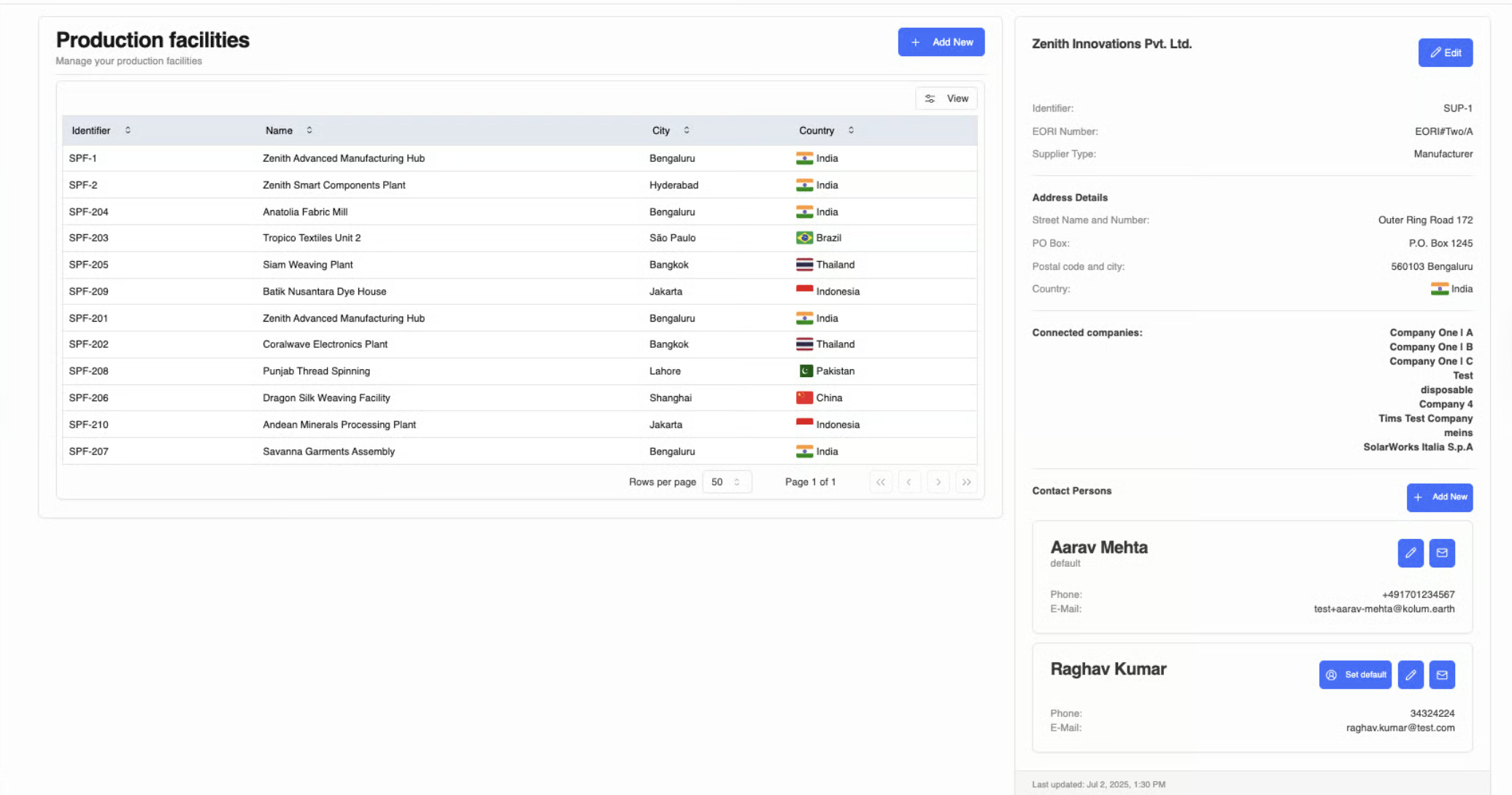
Task: Go to the next page arrow
Action: pos(938,482)
